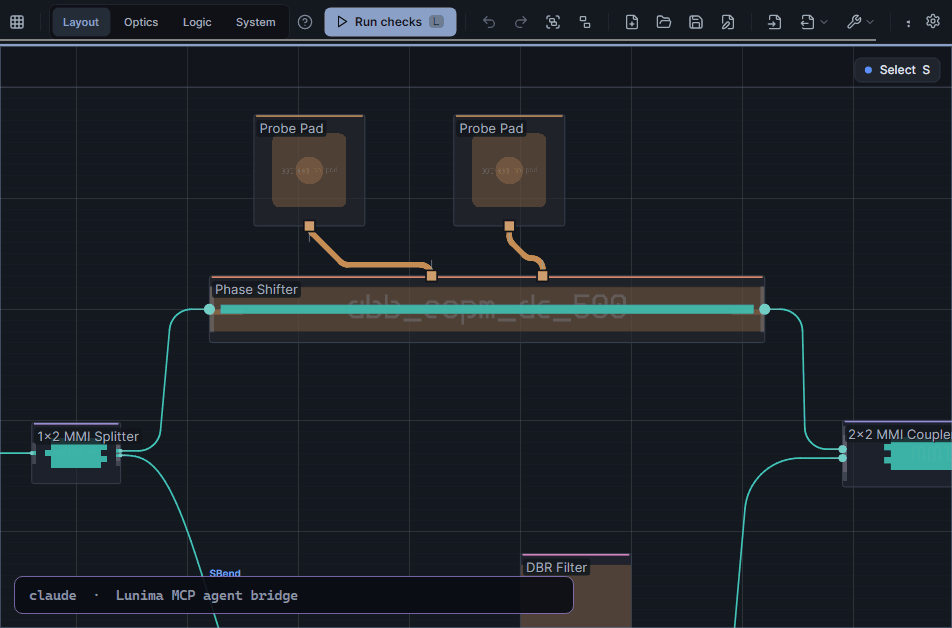Expand the export options chevron
Screen dimensions: 952x628
[x=824, y=22]
